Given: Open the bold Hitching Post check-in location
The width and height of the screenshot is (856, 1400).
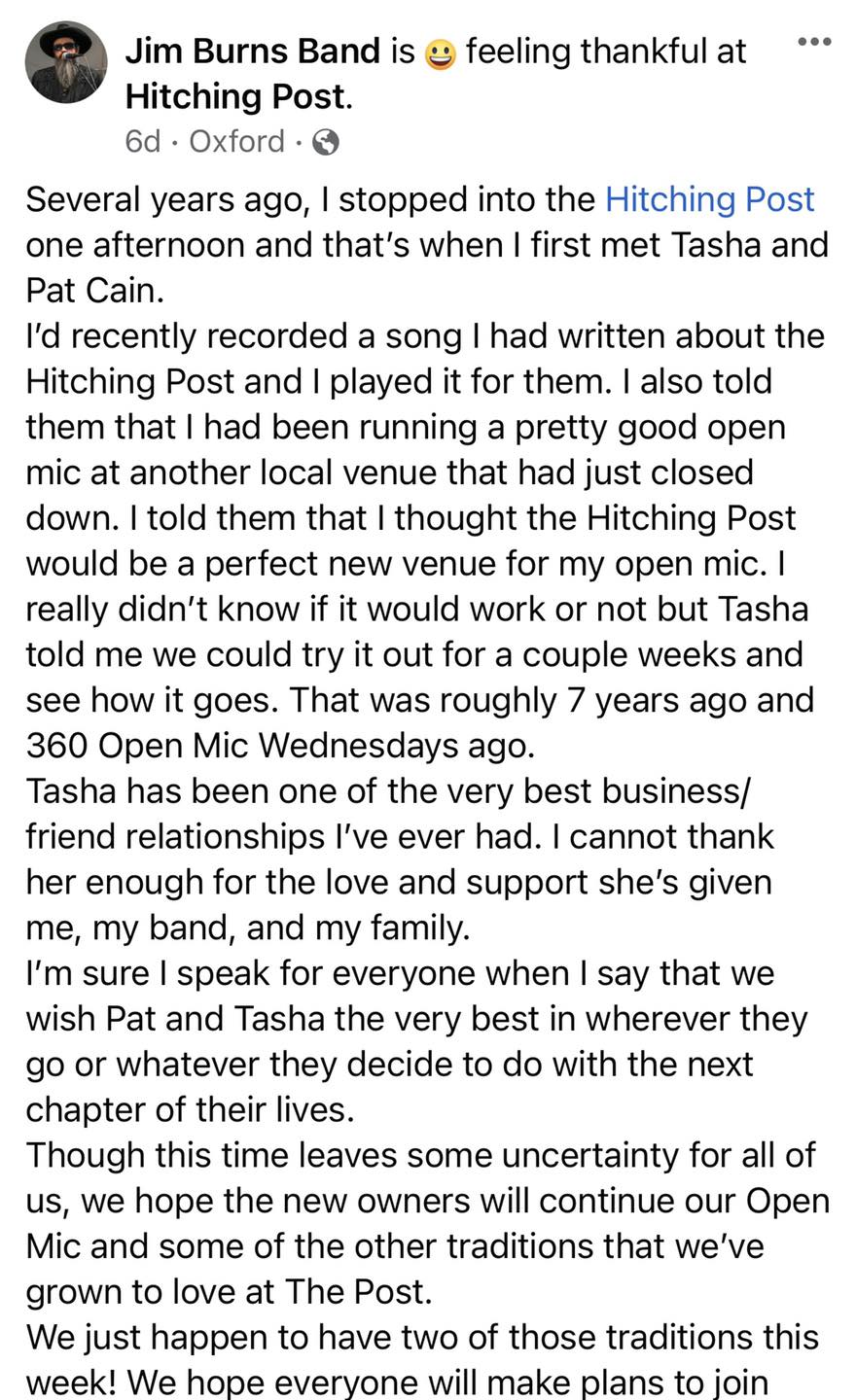Looking at the screenshot, I should [234, 97].
